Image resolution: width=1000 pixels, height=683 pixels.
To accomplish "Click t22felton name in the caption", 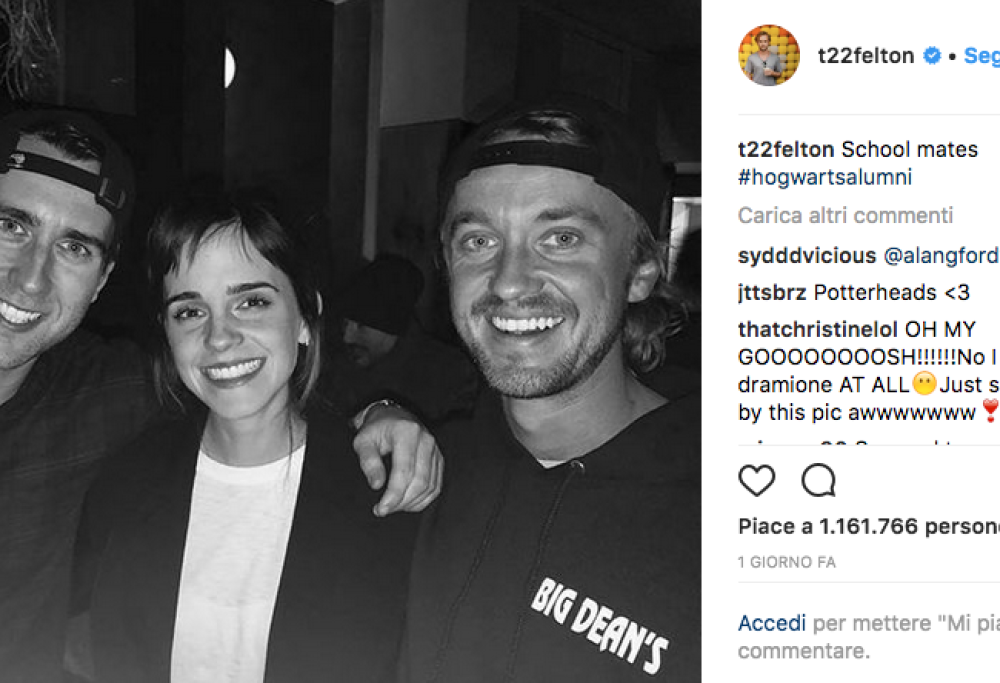I will (x=786, y=149).
